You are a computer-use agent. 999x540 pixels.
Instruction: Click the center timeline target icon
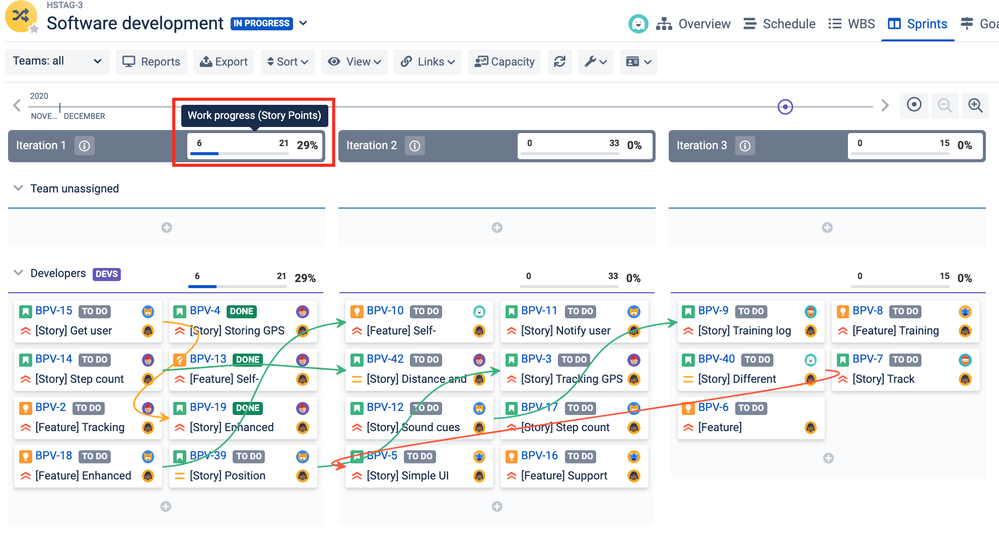[914, 105]
